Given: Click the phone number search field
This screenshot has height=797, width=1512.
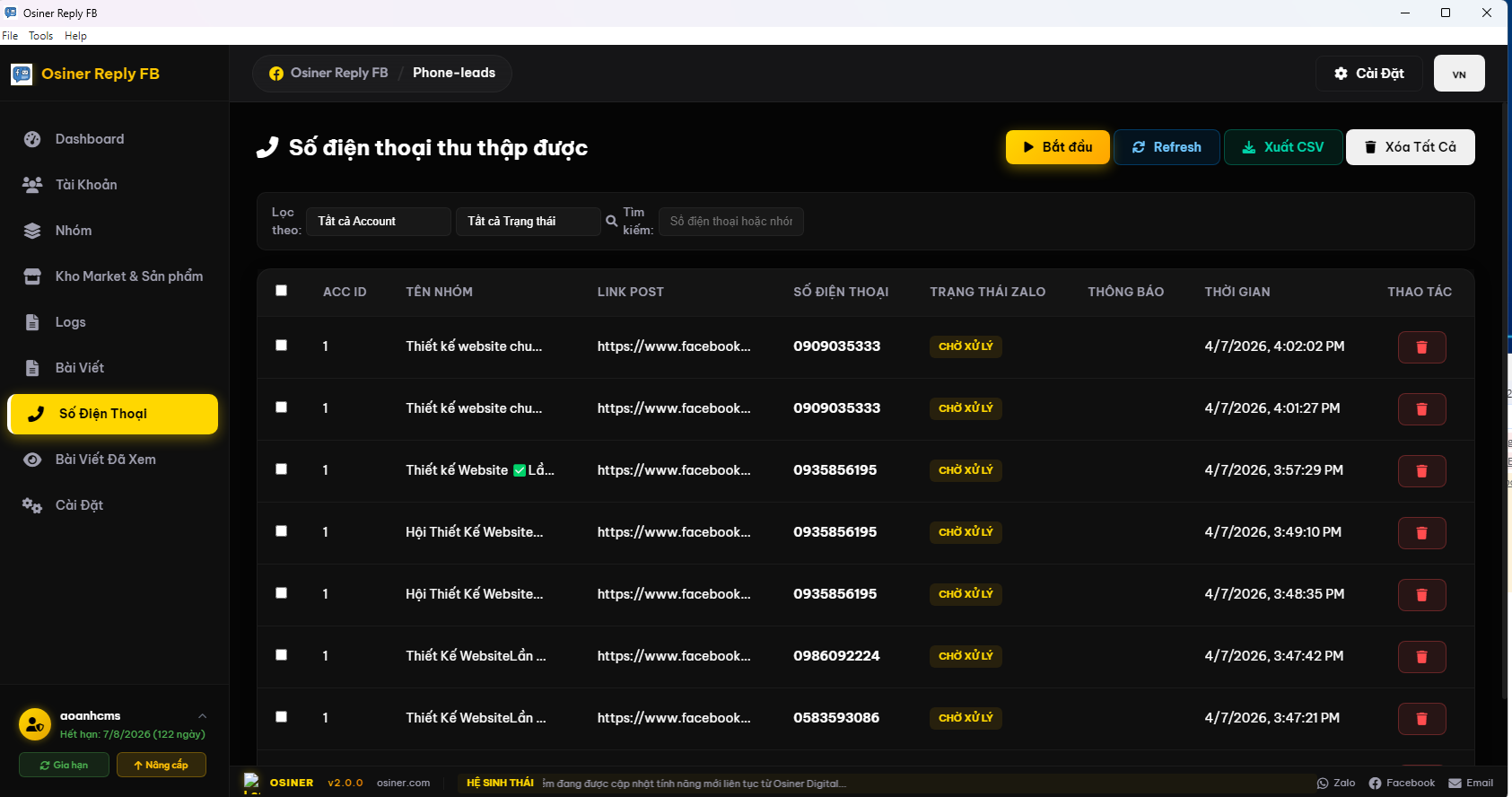Looking at the screenshot, I should point(730,222).
